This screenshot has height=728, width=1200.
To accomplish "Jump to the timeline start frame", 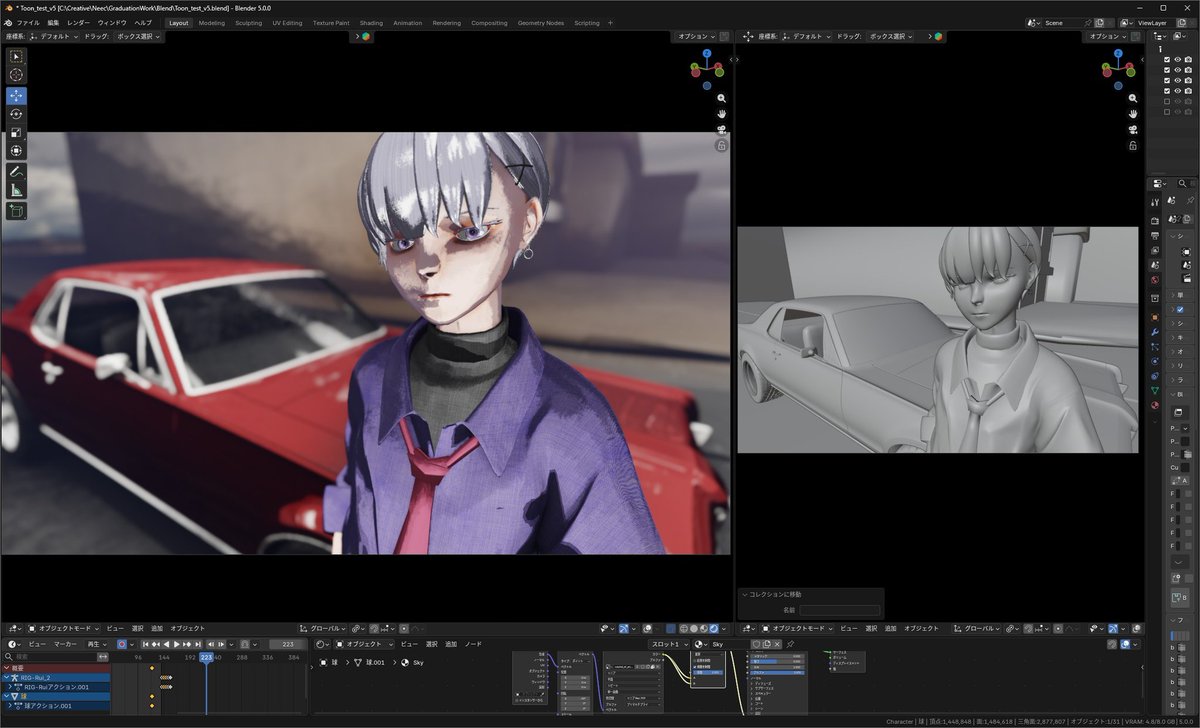I will click(145, 645).
